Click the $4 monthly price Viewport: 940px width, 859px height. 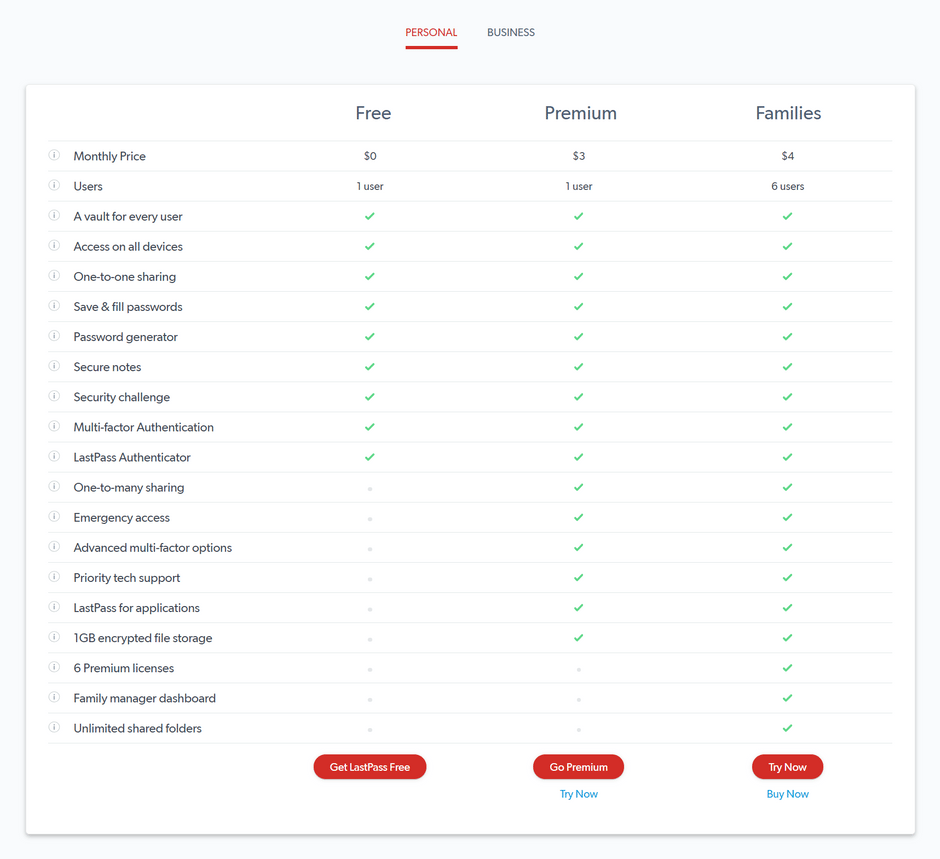point(788,156)
